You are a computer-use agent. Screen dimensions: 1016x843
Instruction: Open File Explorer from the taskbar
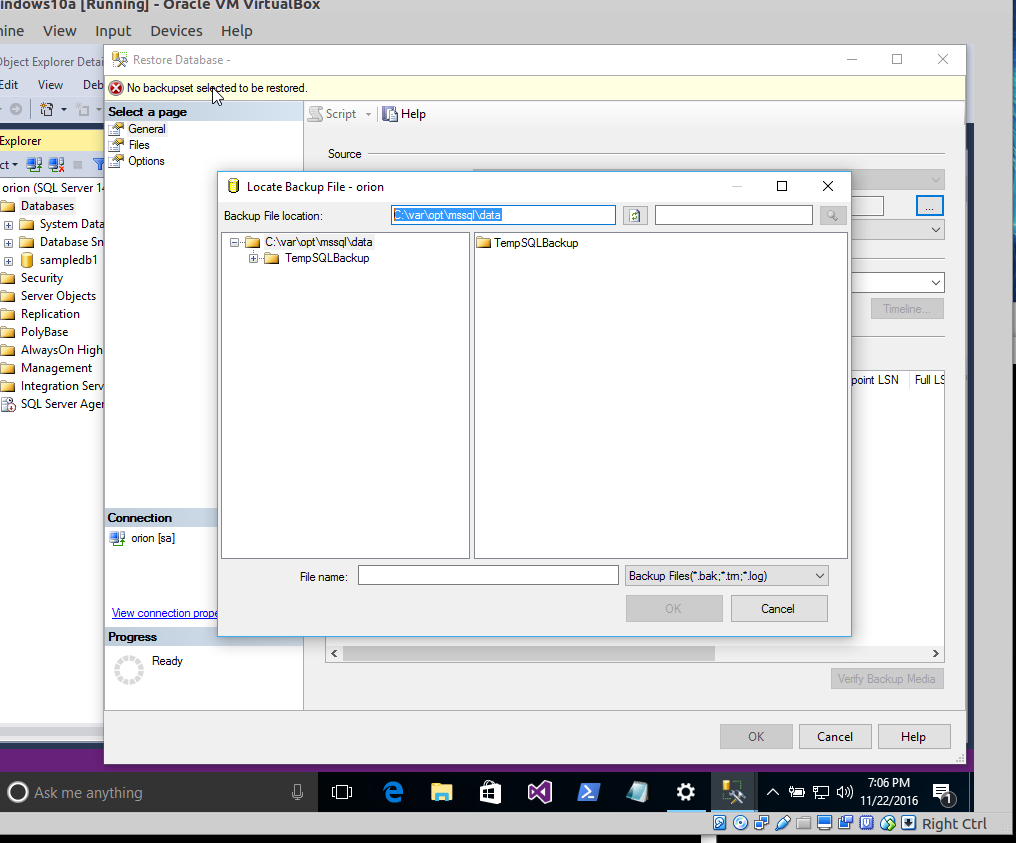pyautogui.click(x=441, y=792)
